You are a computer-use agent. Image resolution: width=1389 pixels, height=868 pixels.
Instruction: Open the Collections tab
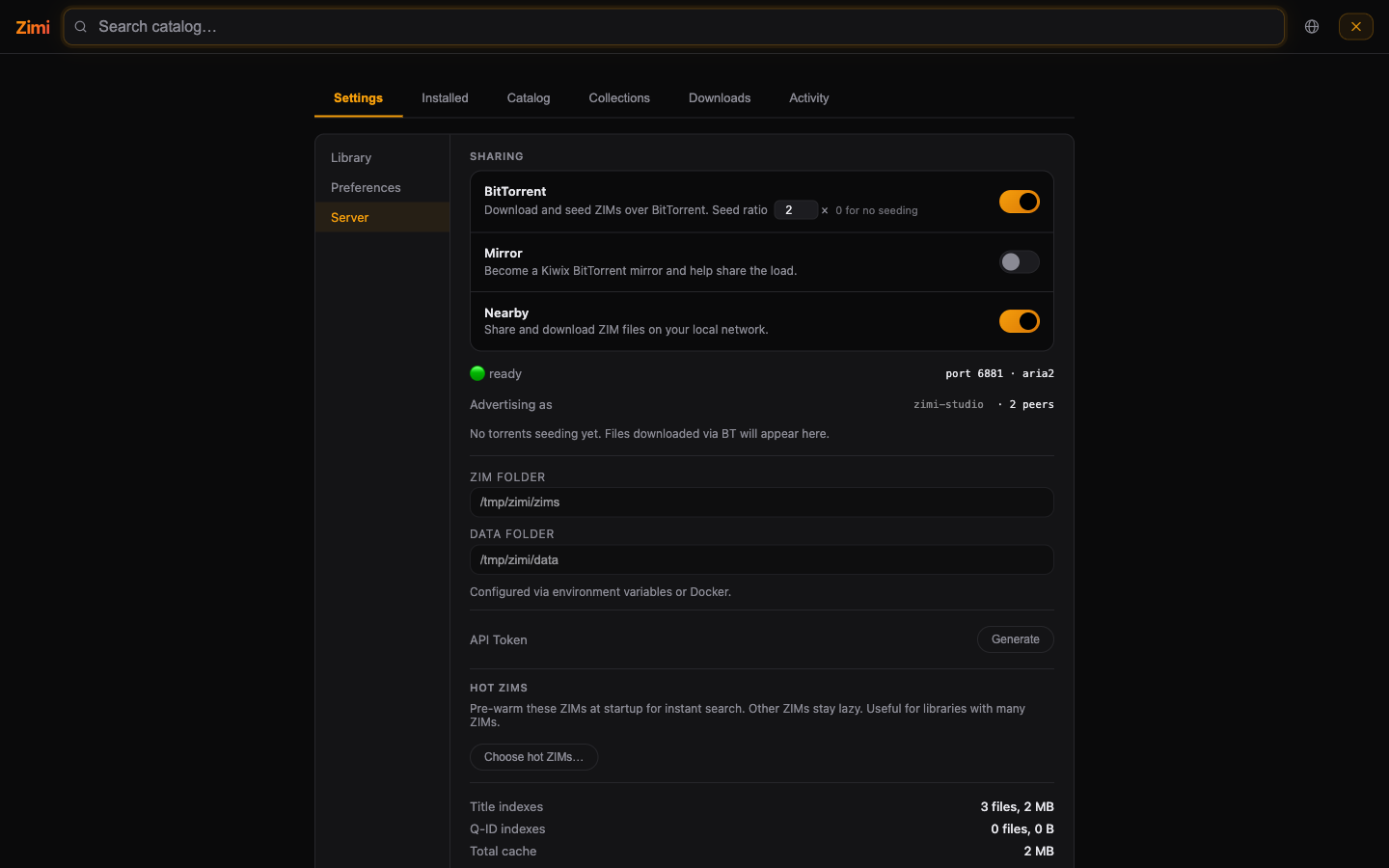619,98
